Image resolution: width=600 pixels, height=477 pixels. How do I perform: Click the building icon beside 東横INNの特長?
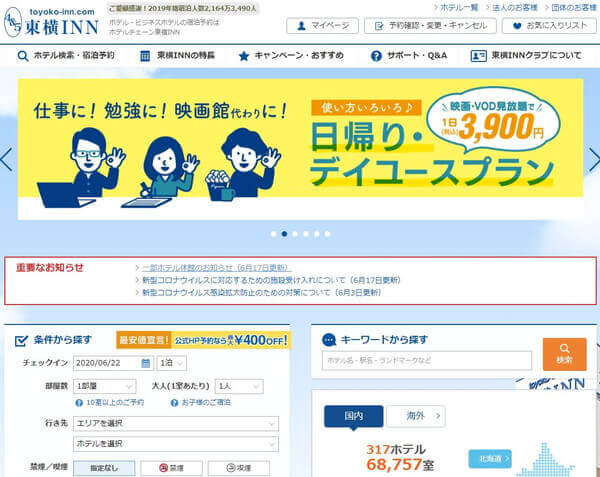pos(145,56)
